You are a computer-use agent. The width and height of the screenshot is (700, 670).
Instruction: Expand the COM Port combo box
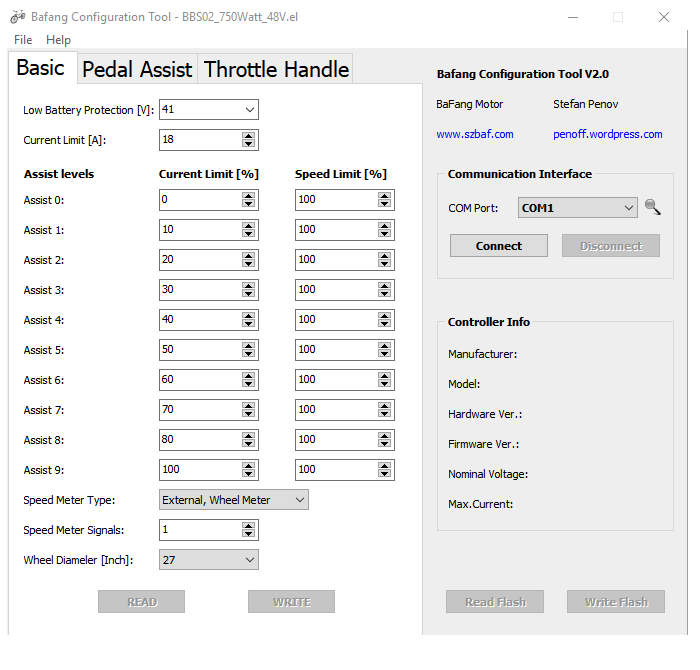(x=628, y=208)
